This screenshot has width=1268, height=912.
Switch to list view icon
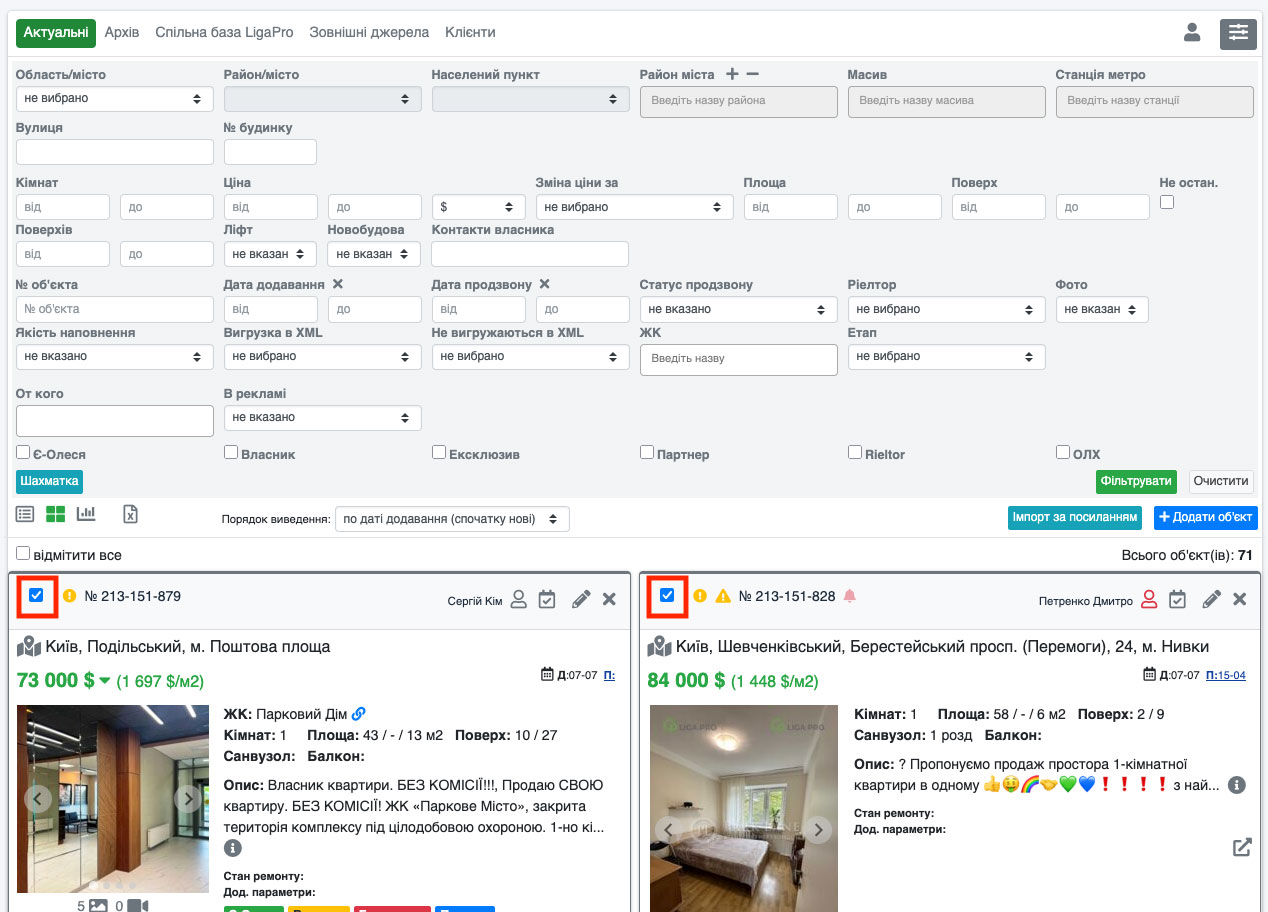click(25, 514)
